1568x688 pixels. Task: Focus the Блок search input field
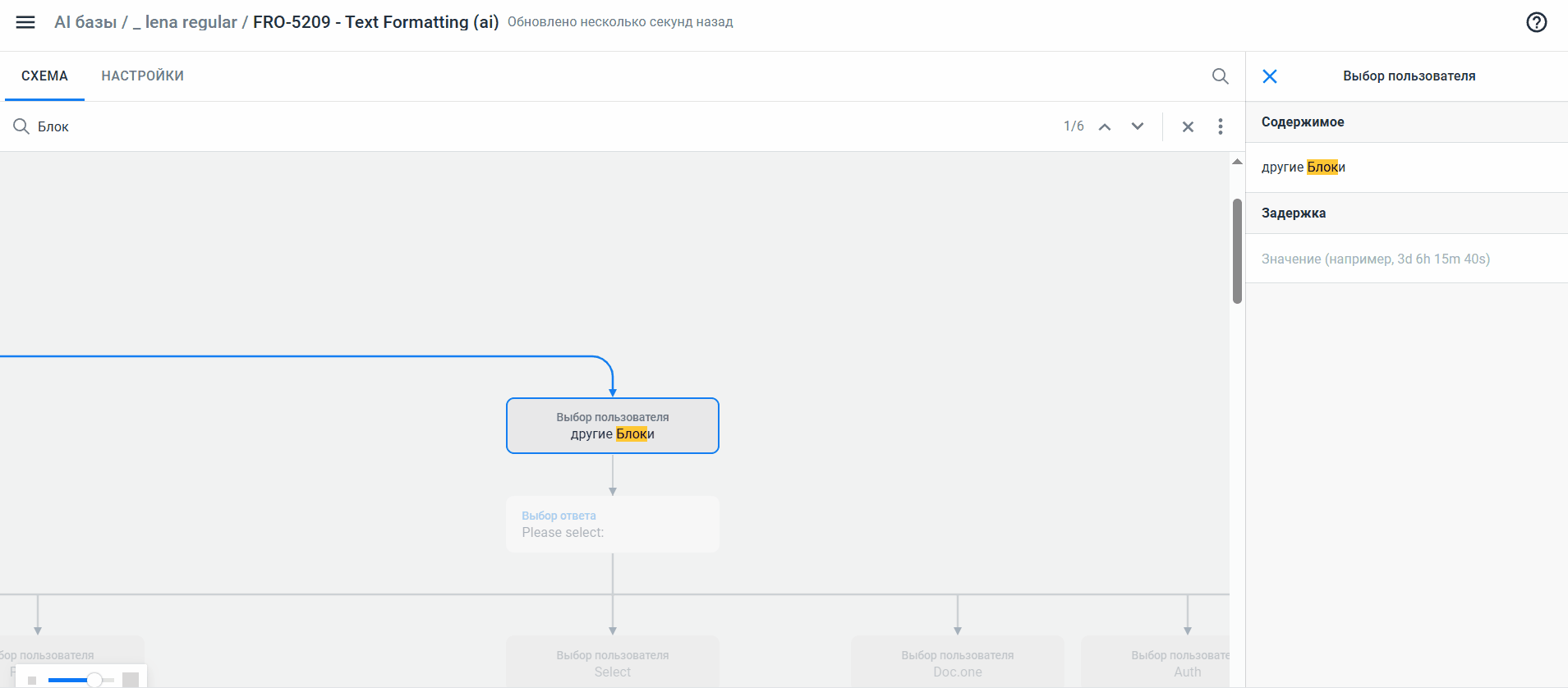(x=493, y=126)
